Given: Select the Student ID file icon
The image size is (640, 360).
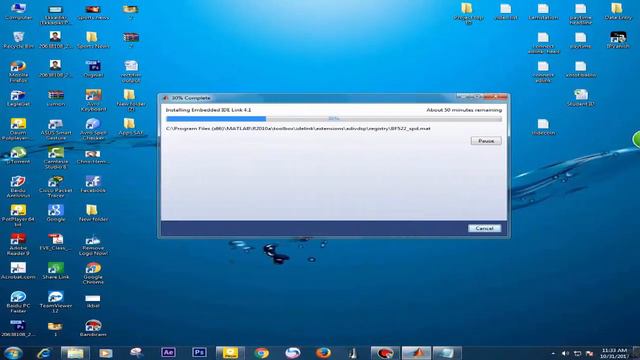Looking at the screenshot, I should coord(581,98).
